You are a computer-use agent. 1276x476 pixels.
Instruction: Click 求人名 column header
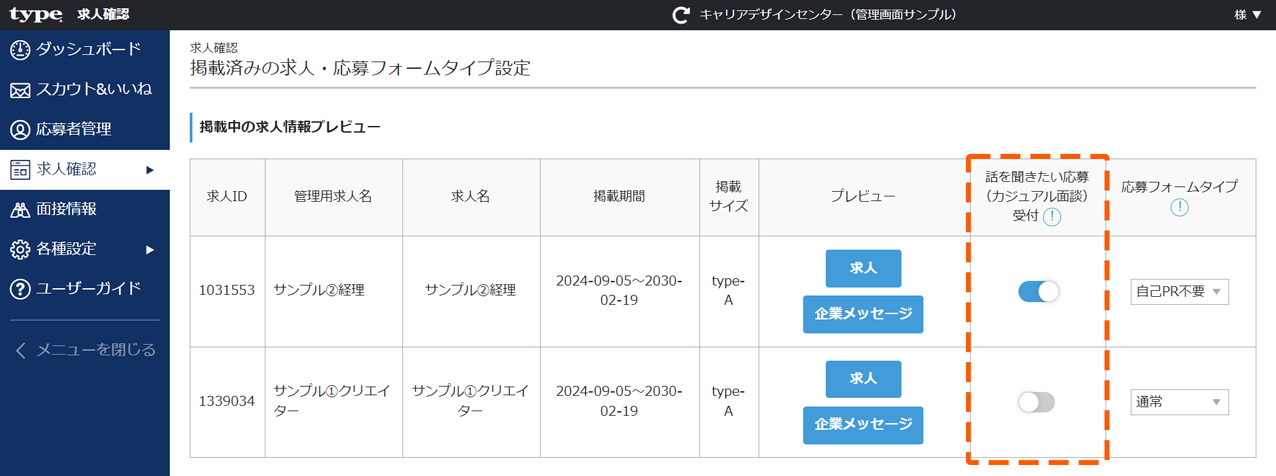click(x=470, y=197)
